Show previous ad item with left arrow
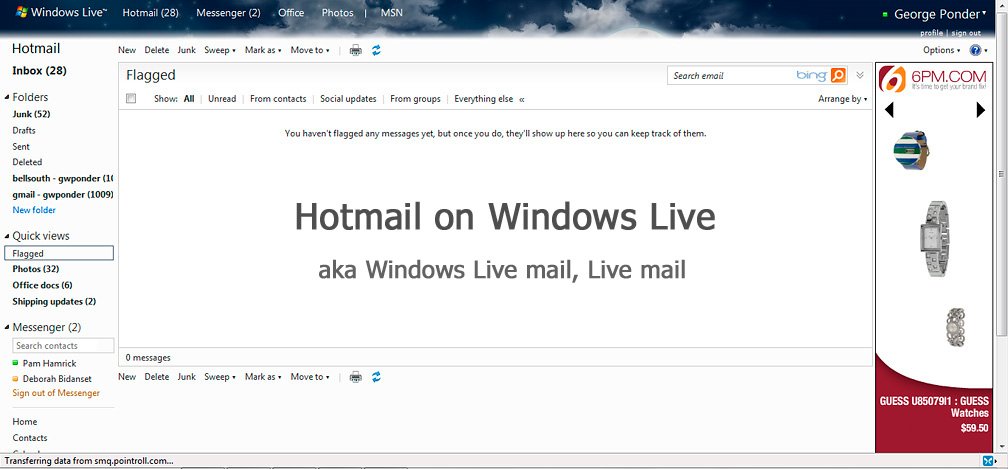The image size is (1008, 469). coord(889,111)
